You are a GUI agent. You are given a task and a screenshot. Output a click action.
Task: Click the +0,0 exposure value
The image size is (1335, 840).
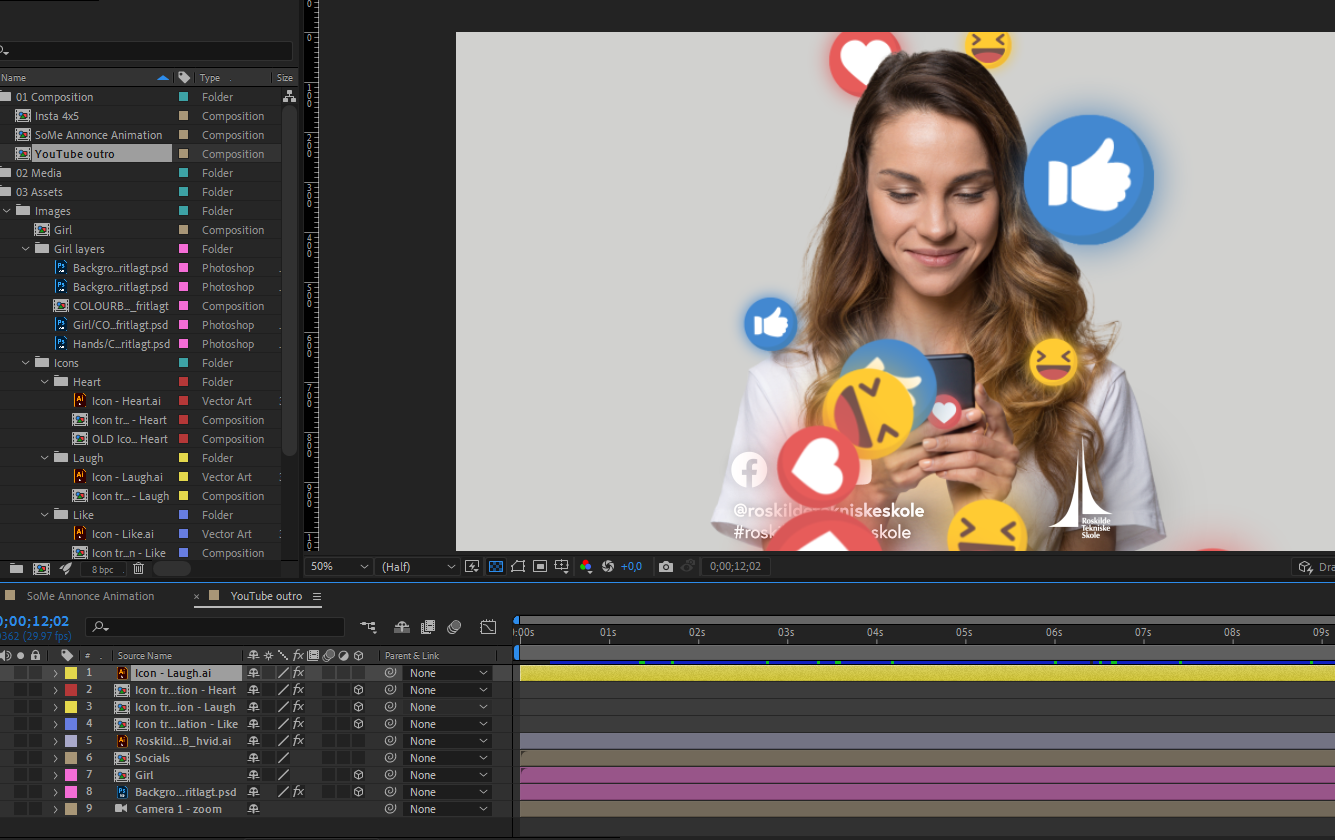click(x=631, y=567)
